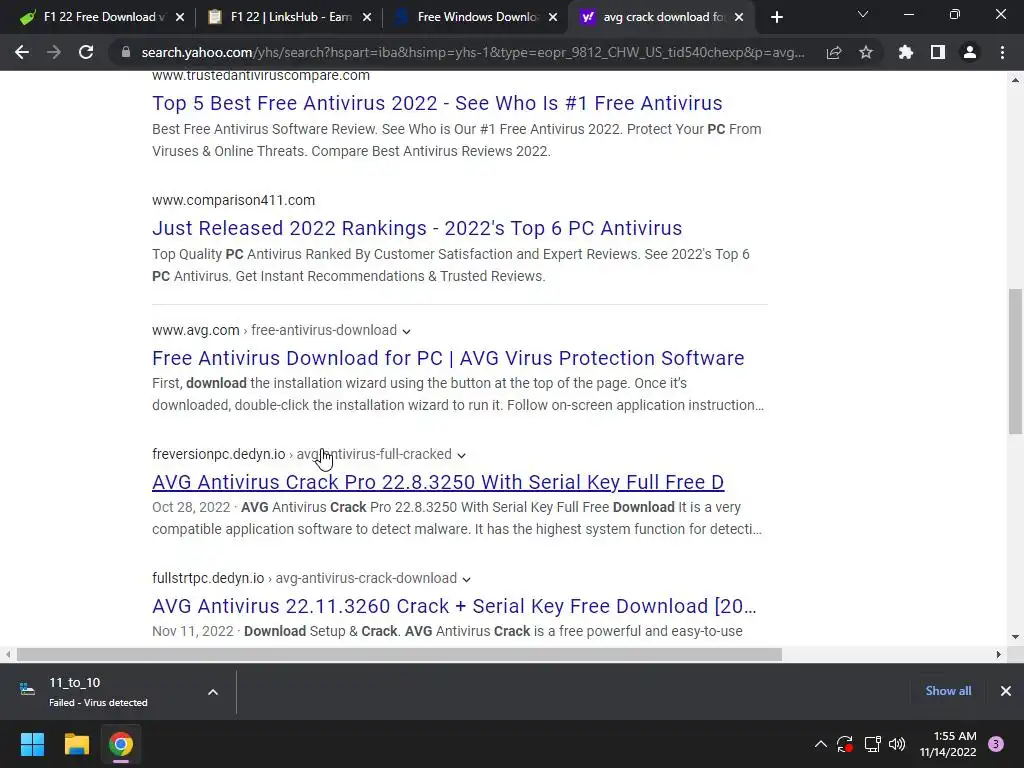The height and width of the screenshot is (768, 1024).
Task: Click the vertical scrollbar thumb
Action: tap(1015, 361)
